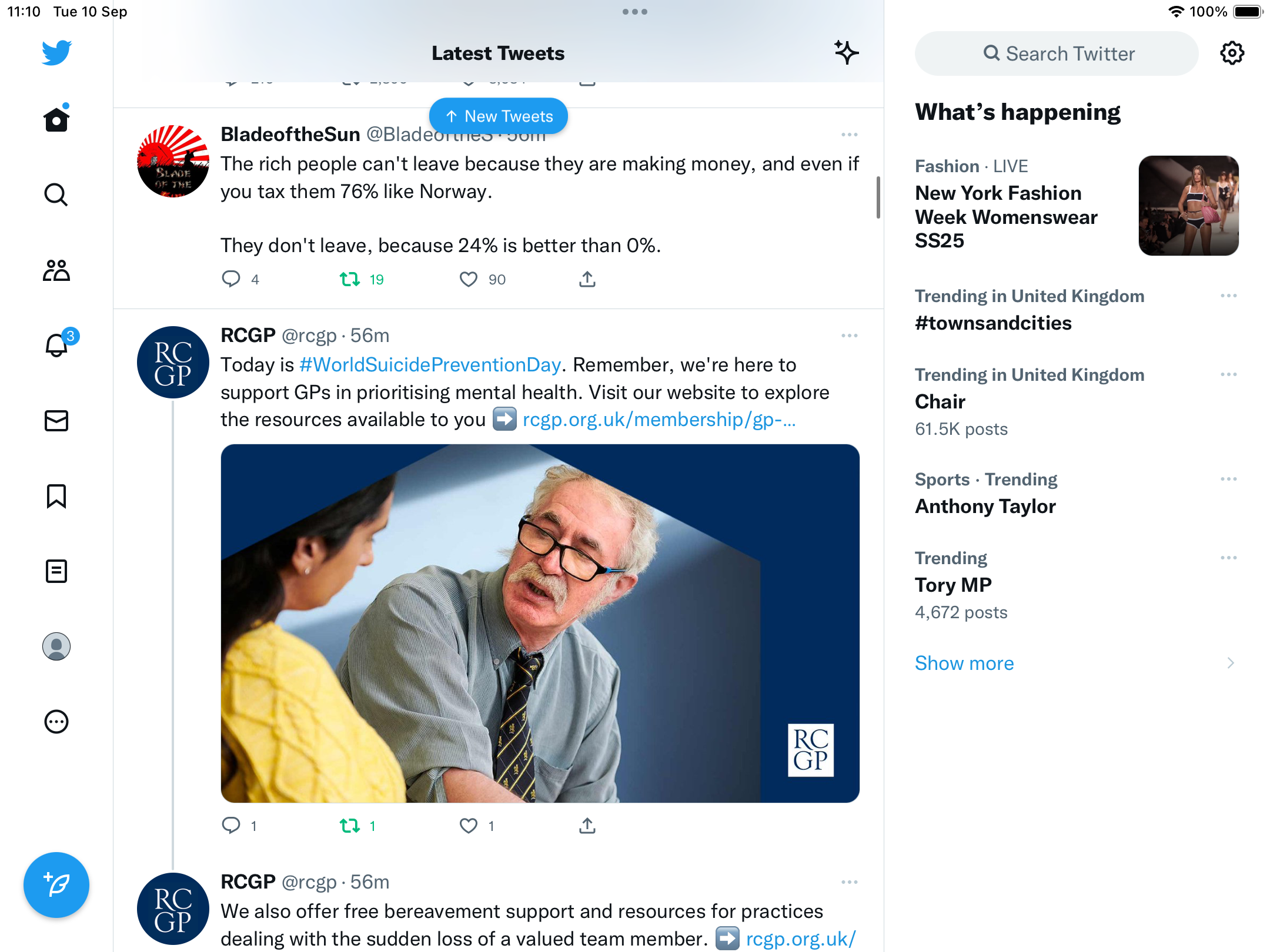Like BladeoftheSun tweet with 90 likes
The width and height of the screenshot is (1270, 952).
coord(469,279)
